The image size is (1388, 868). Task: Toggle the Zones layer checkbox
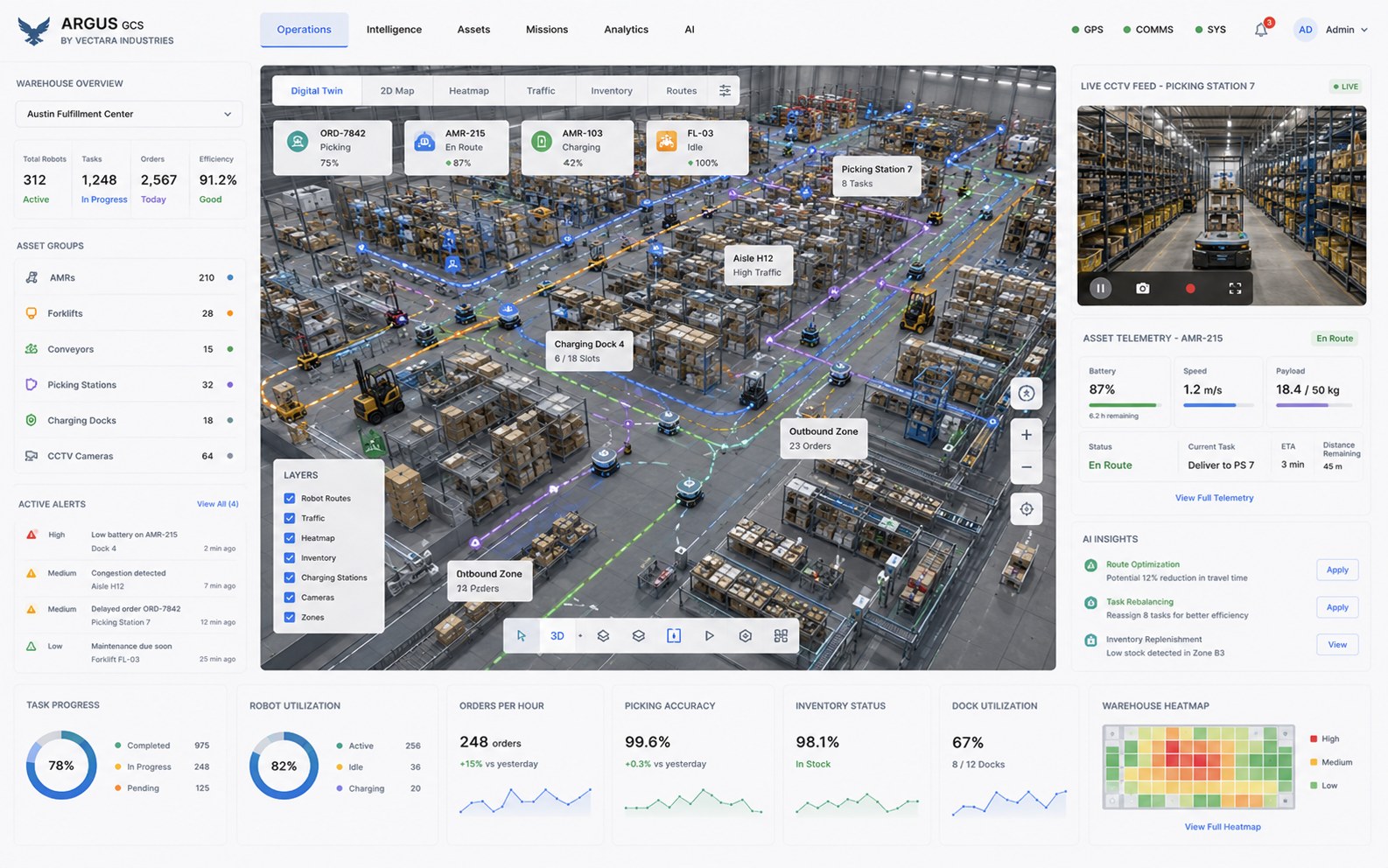[x=290, y=617]
